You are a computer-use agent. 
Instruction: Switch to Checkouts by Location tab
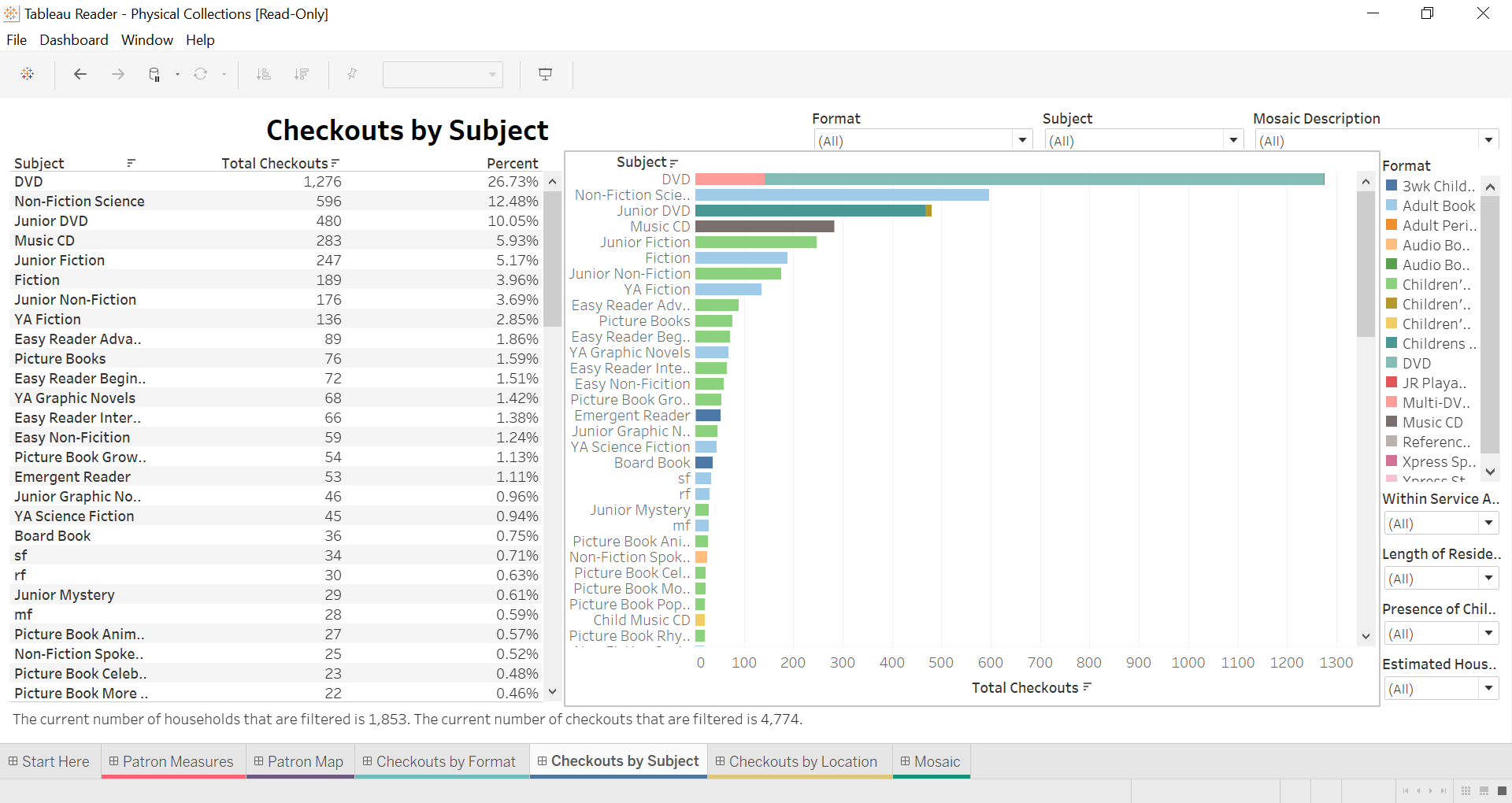[799, 761]
